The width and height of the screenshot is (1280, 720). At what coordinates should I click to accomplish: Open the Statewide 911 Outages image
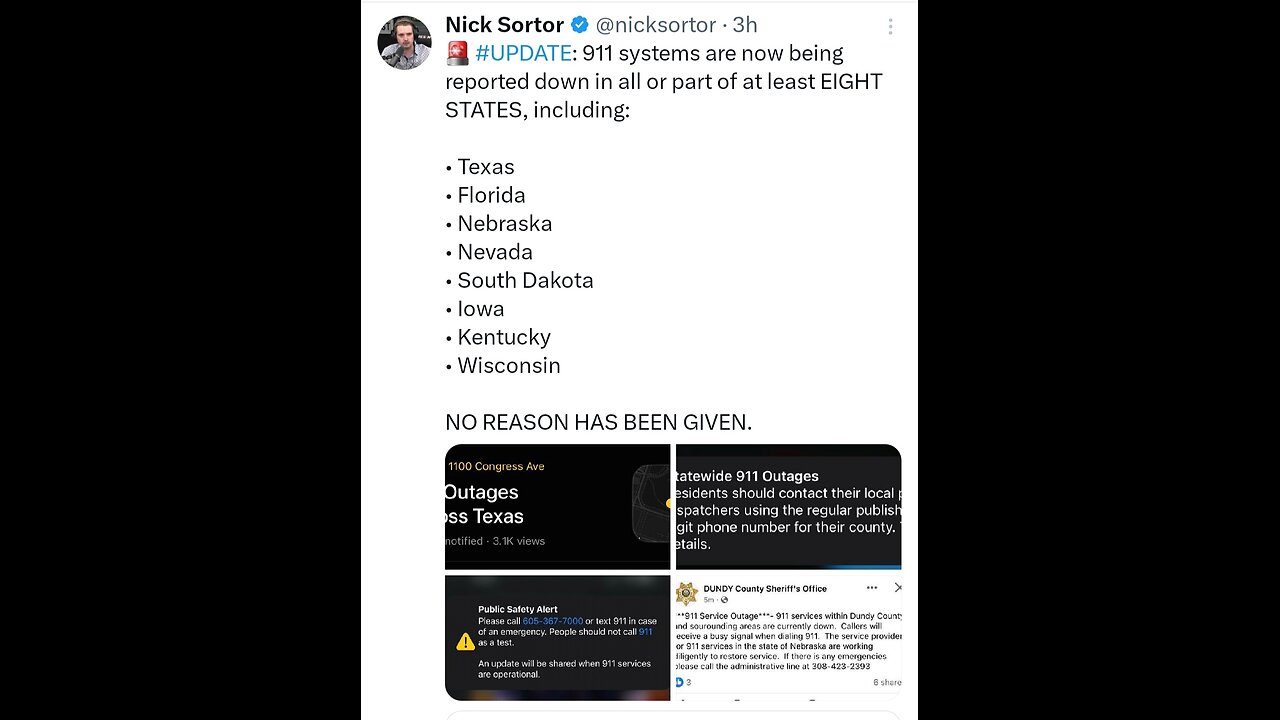[x=789, y=506]
